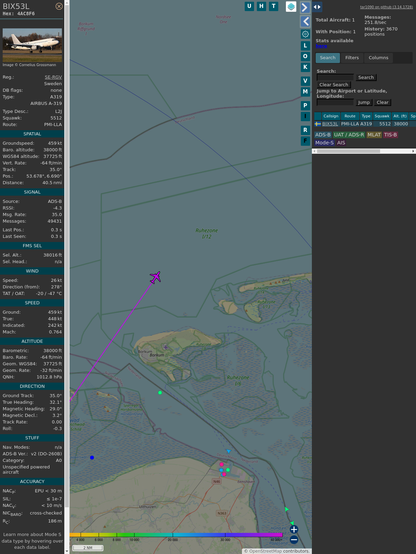Switch to the Columns tab
Image resolution: width=416 pixels, height=554 pixels.
tap(378, 58)
